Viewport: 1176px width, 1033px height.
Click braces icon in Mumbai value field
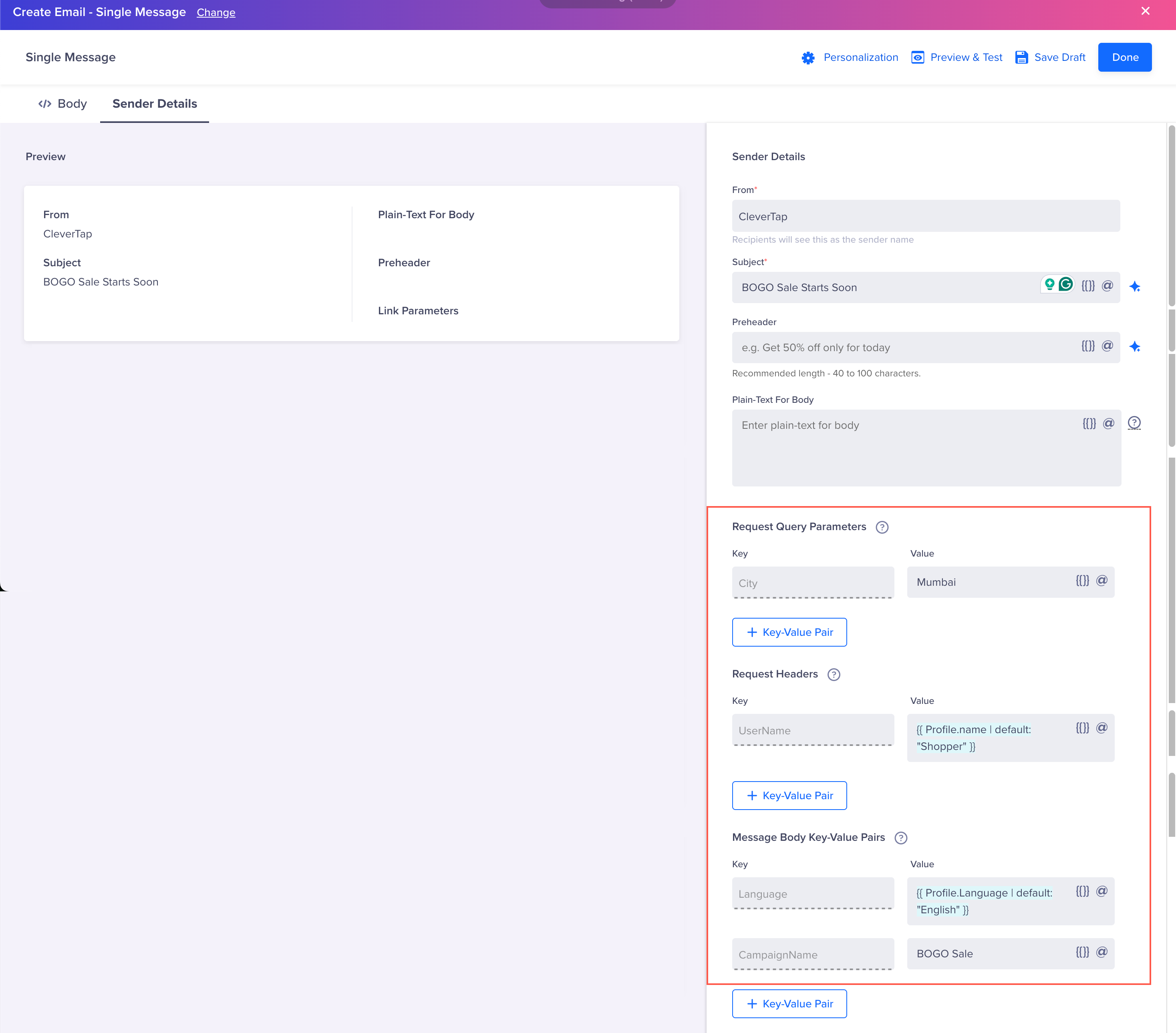(1083, 580)
